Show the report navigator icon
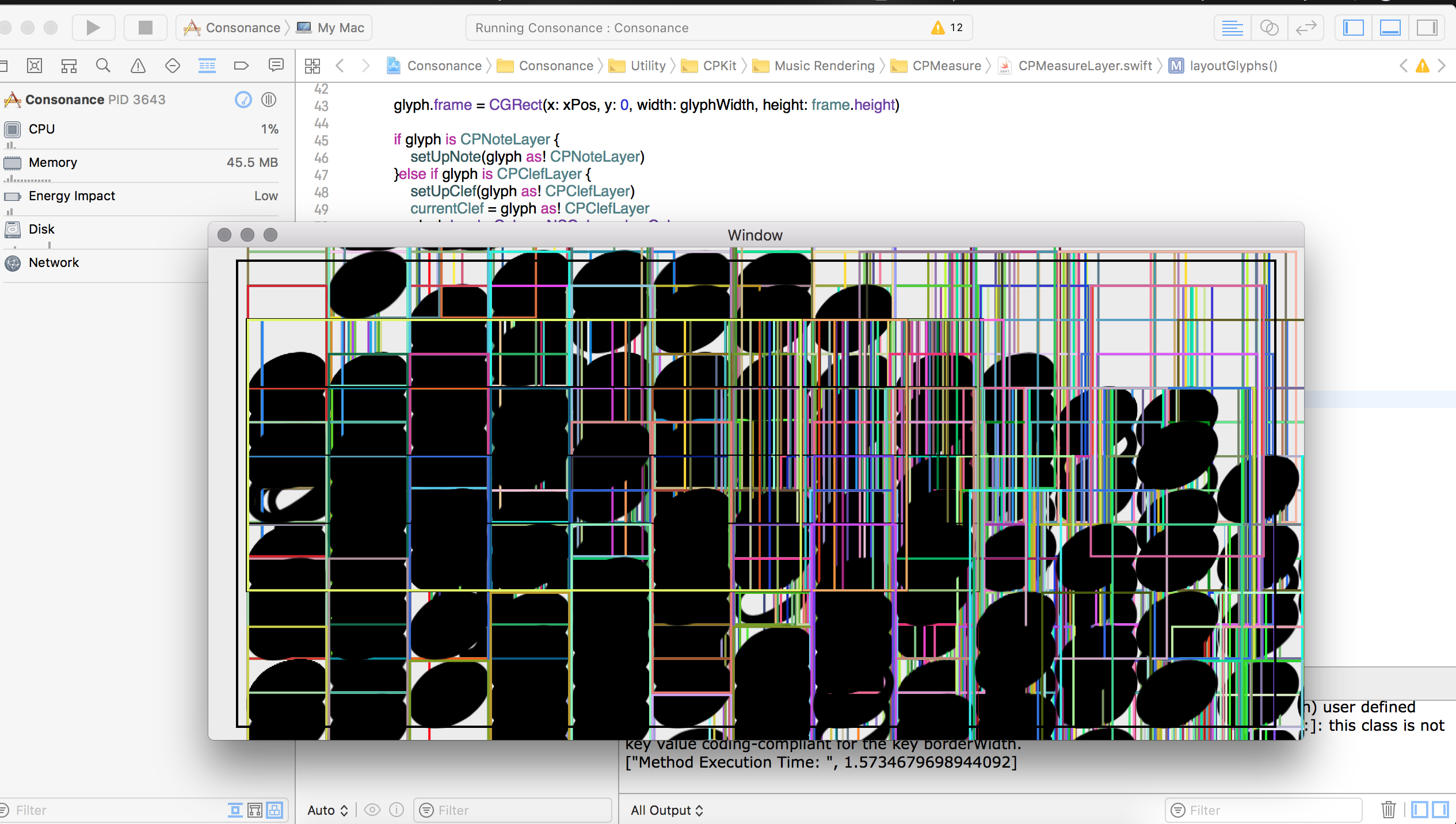The image size is (1456, 824). coord(276,65)
